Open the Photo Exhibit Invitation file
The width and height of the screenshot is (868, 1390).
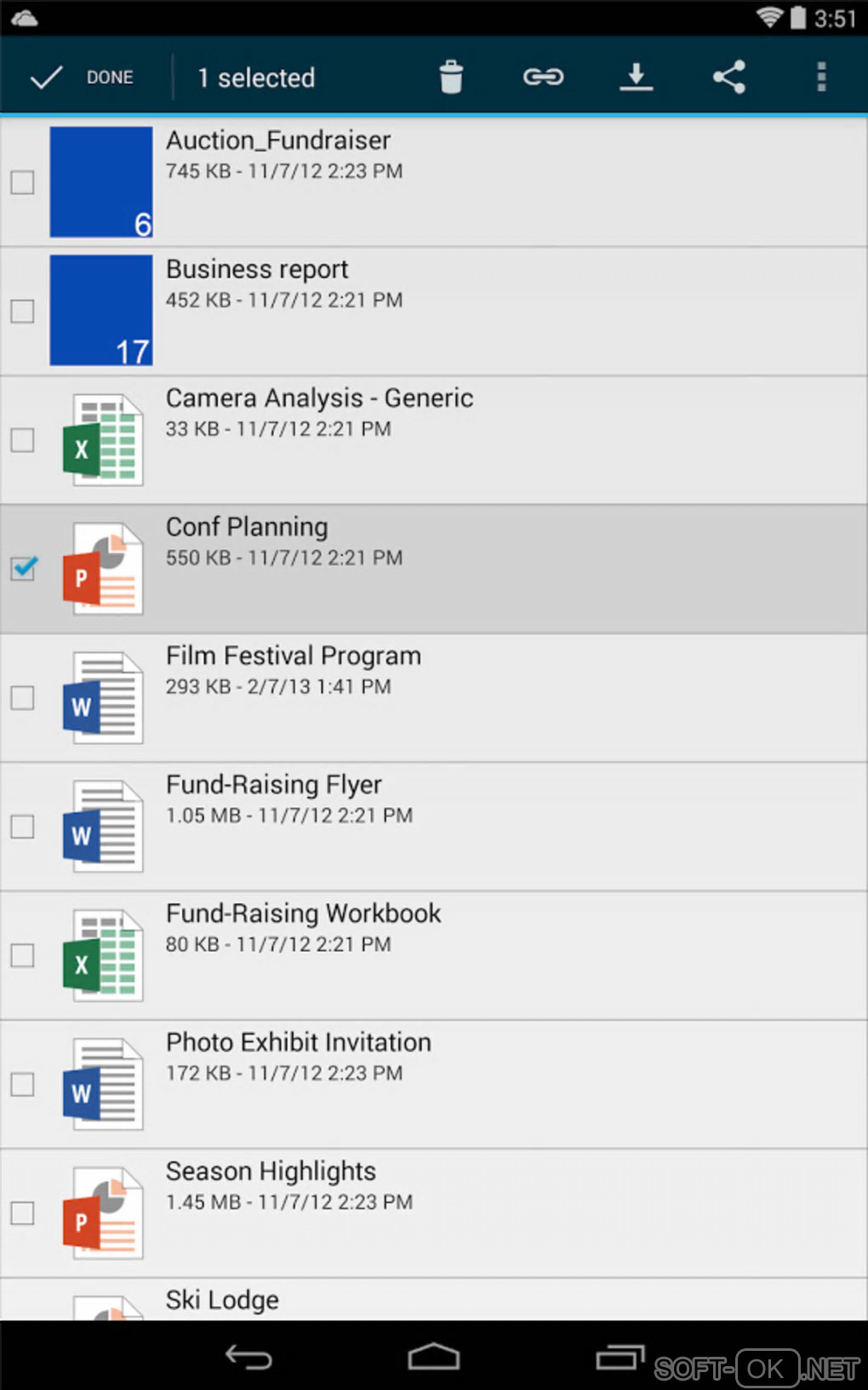coord(298,1043)
